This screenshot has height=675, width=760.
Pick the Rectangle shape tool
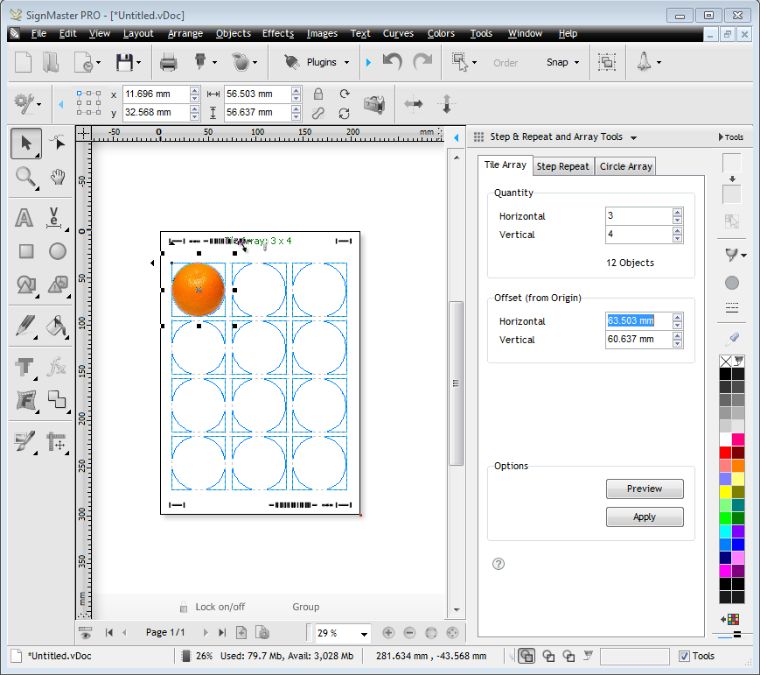25,251
